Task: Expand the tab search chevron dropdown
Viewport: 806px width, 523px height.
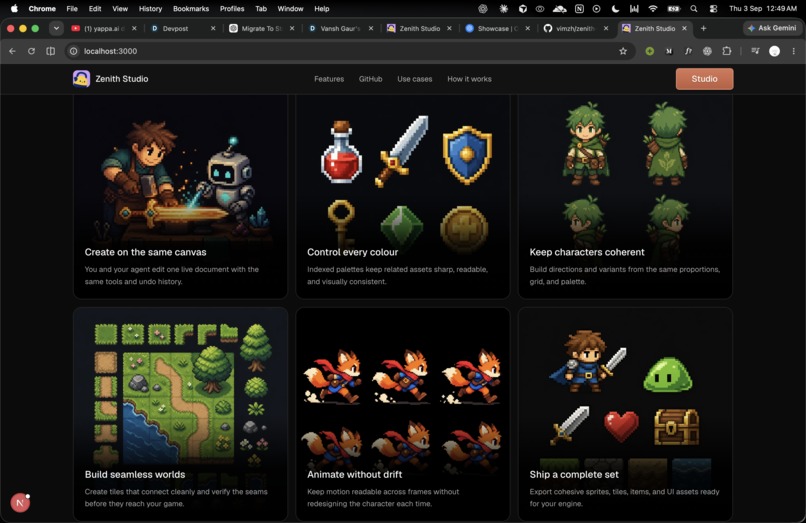Action: coord(56,28)
